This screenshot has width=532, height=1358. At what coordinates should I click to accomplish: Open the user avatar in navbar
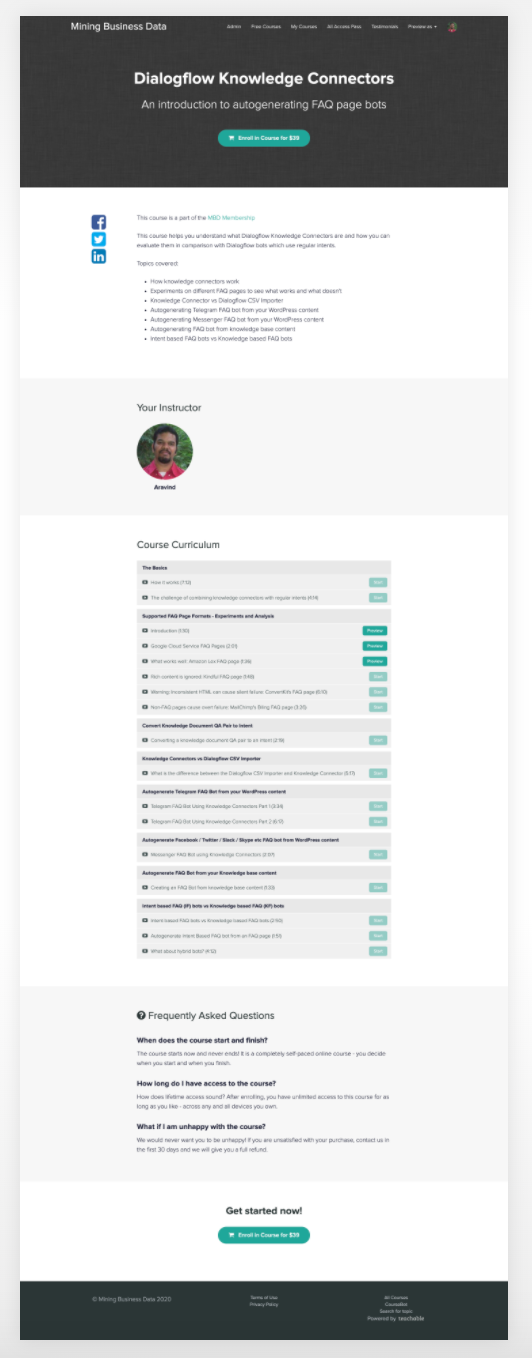point(453,27)
